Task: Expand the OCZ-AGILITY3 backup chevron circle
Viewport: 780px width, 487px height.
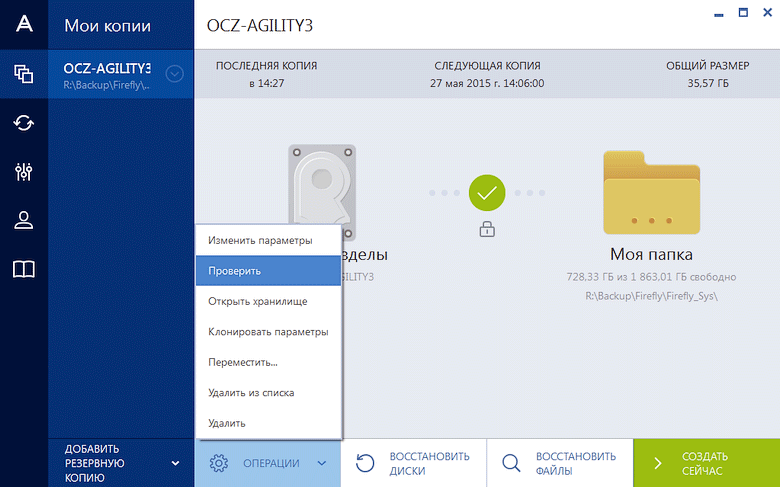Action: tap(175, 74)
